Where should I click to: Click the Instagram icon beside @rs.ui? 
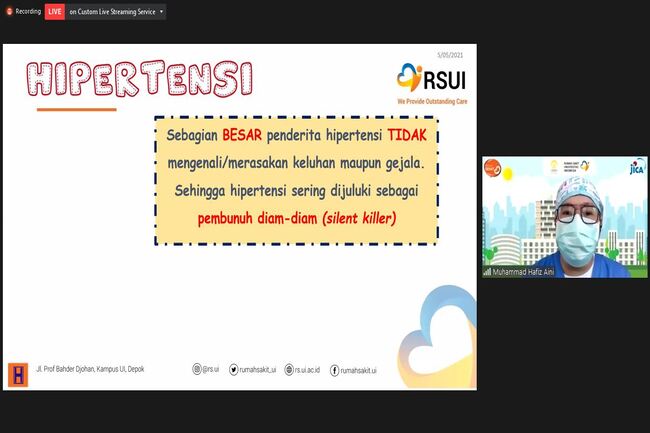pyautogui.click(x=197, y=369)
